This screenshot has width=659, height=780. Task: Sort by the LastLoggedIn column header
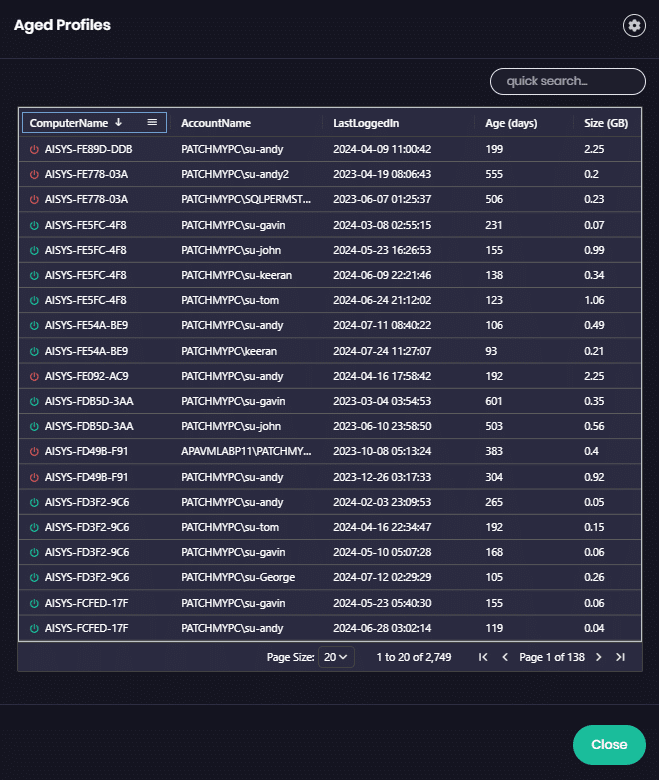366,123
